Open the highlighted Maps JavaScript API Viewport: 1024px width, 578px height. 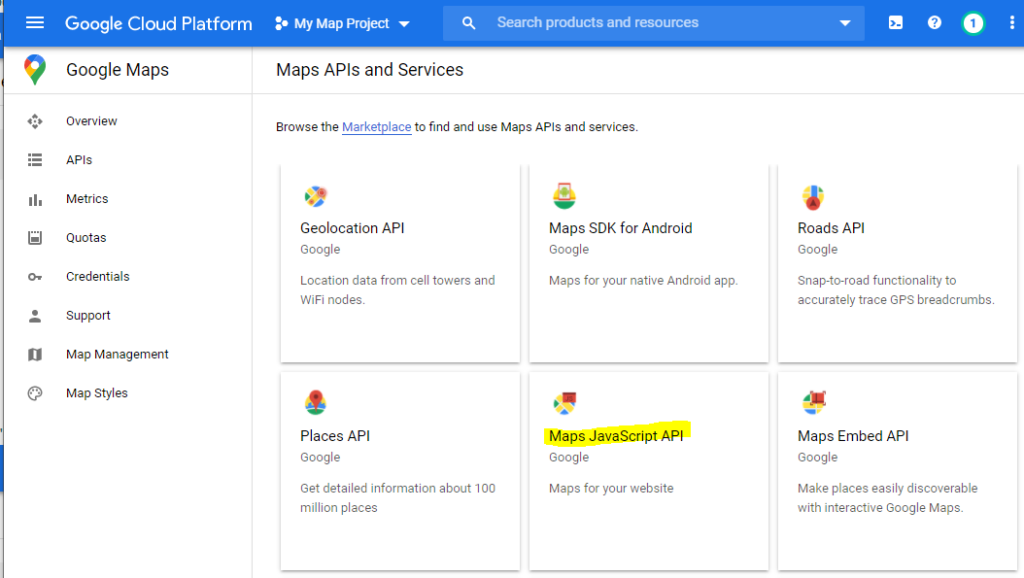point(616,435)
